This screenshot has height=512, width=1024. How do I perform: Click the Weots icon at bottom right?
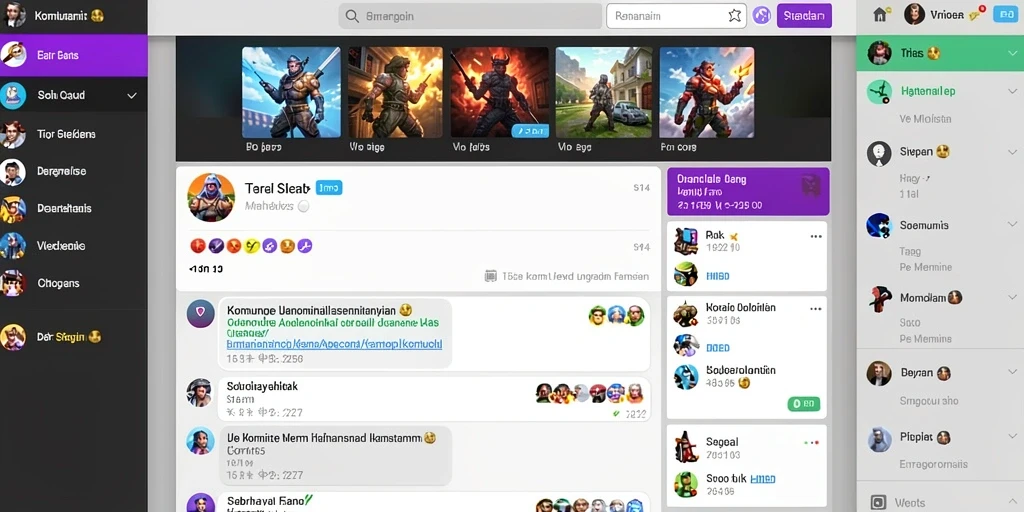(879, 502)
